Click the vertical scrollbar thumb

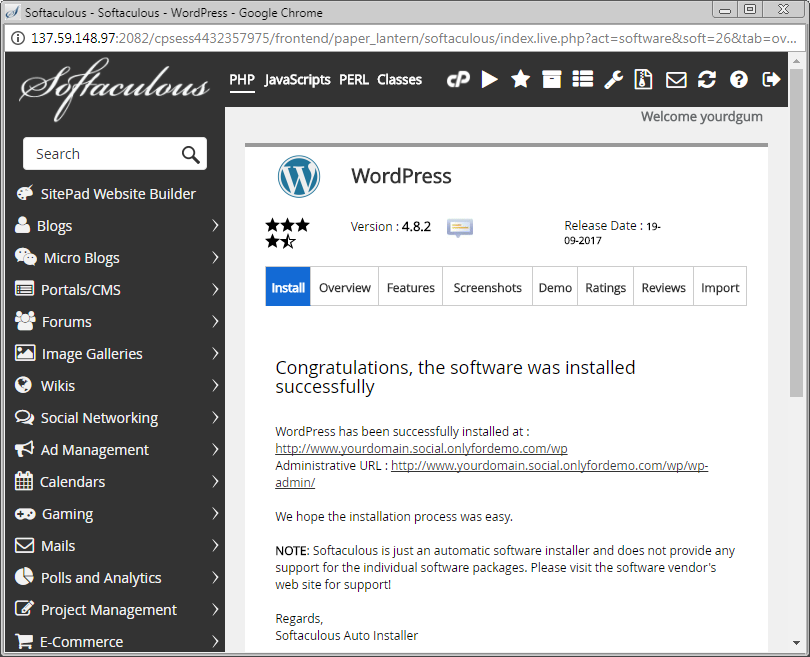[796, 232]
